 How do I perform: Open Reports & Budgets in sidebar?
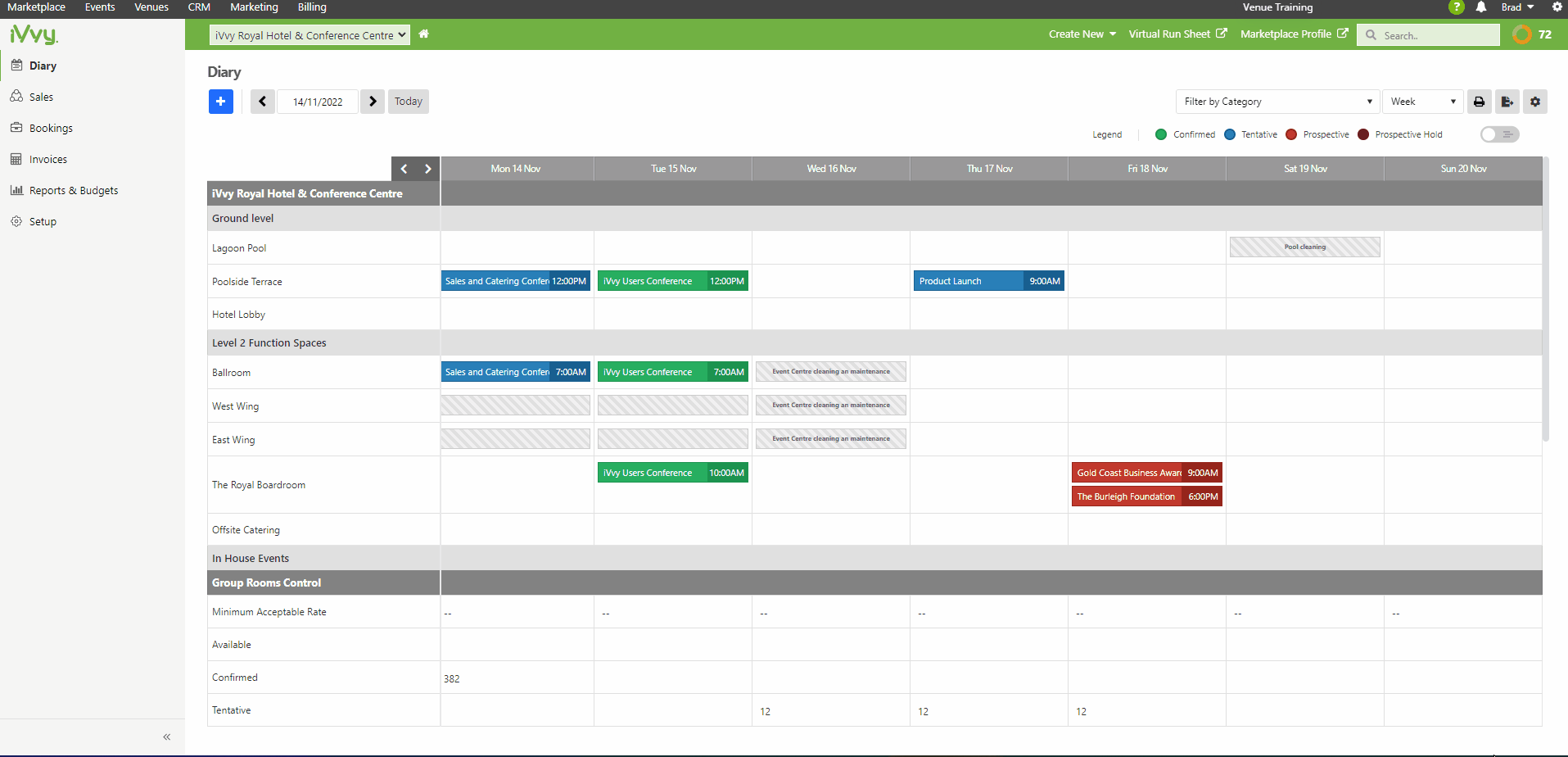74,191
